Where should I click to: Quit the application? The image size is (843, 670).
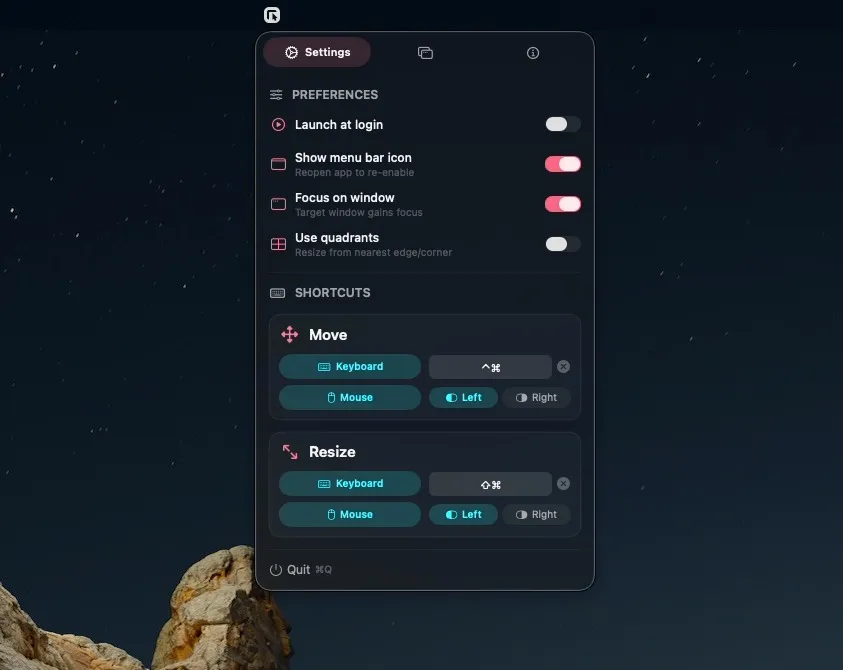pyautogui.click(x=301, y=569)
